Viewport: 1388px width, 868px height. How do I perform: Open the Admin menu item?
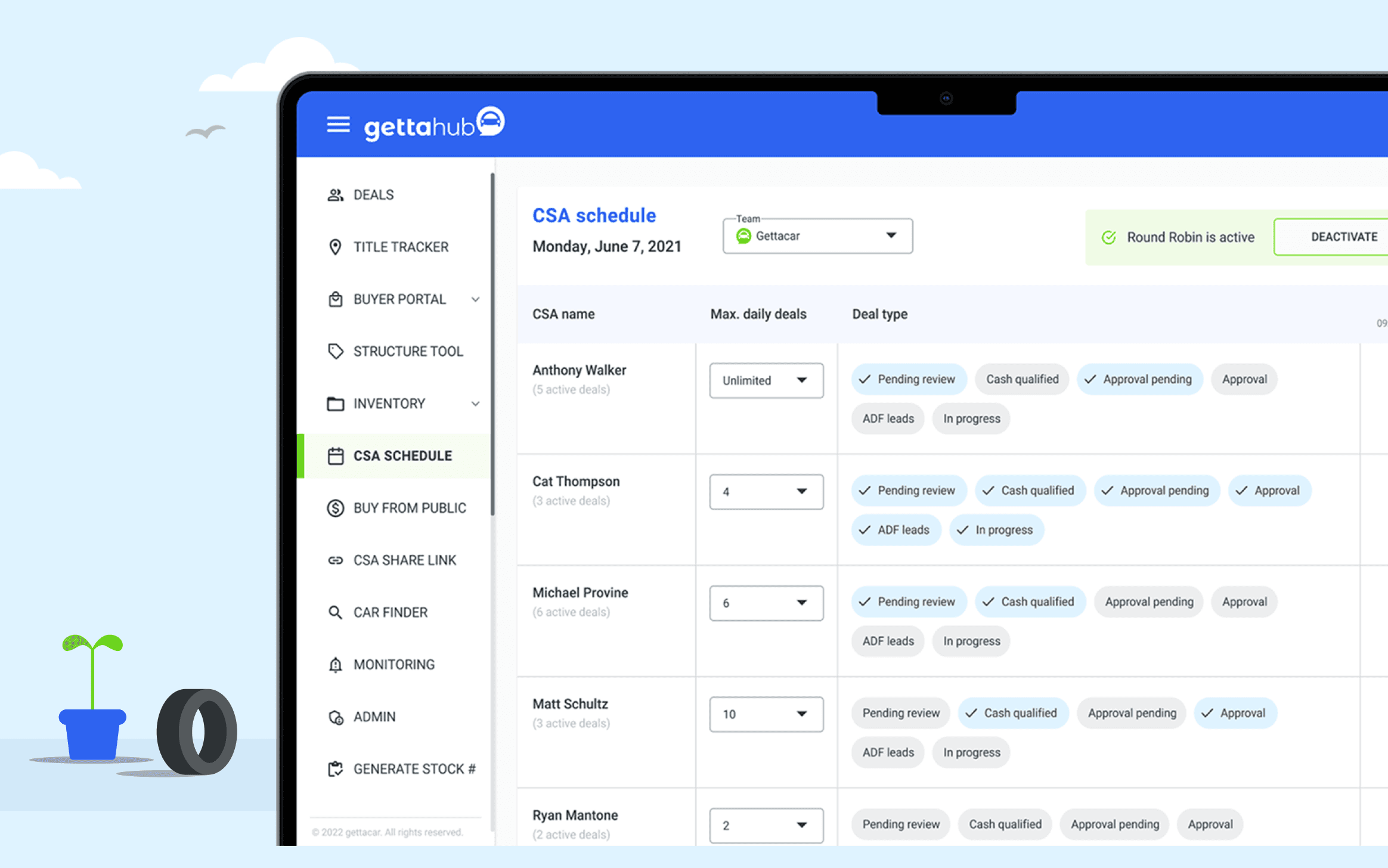click(374, 717)
